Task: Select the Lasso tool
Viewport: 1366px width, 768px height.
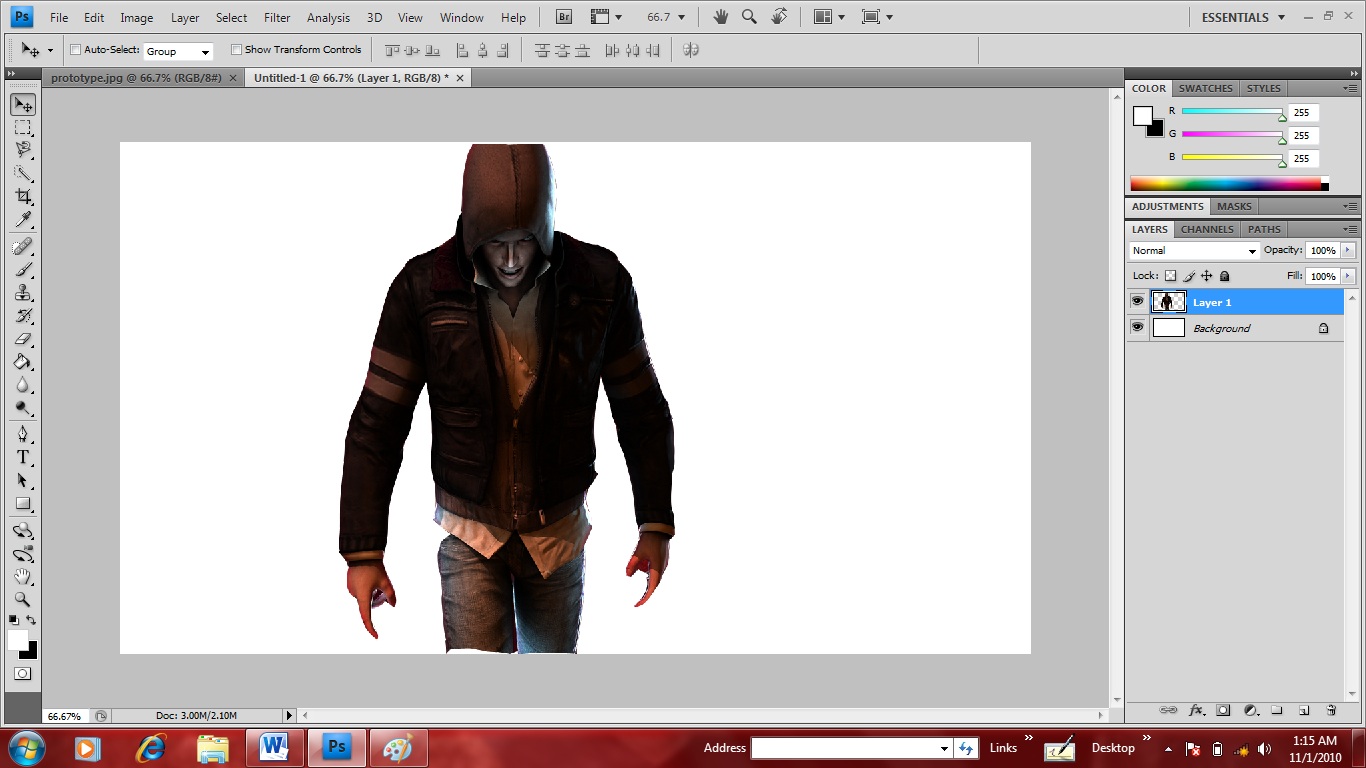Action: (23, 150)
